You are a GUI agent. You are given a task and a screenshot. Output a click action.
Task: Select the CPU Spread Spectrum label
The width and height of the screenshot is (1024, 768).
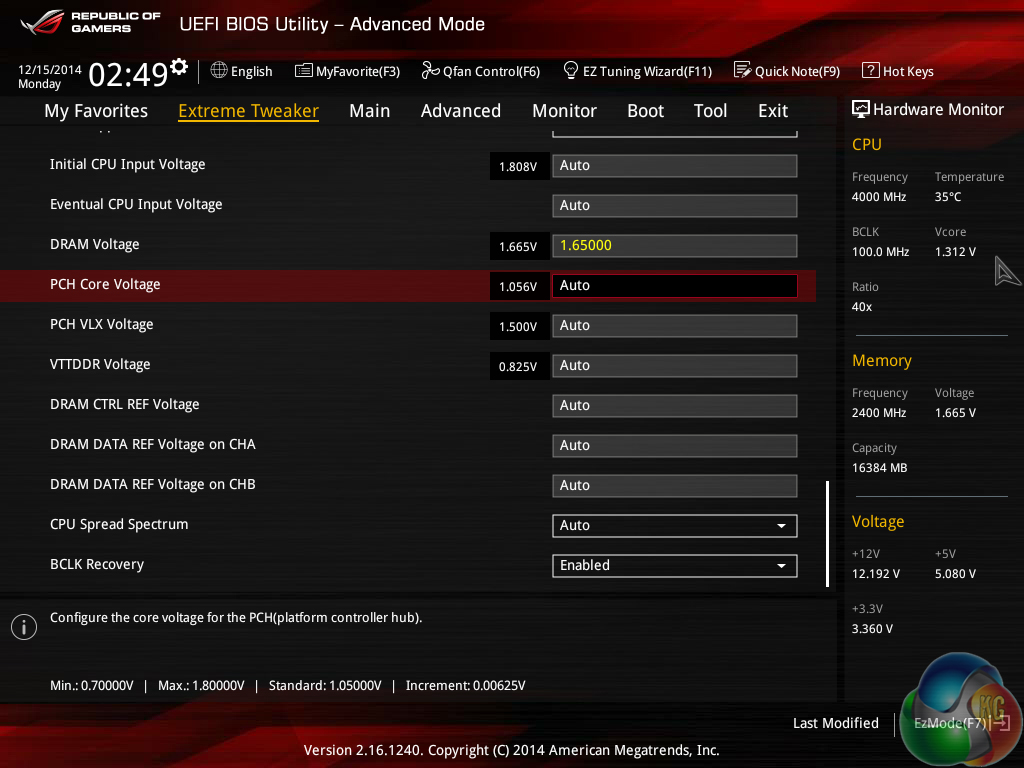(119, 524)
